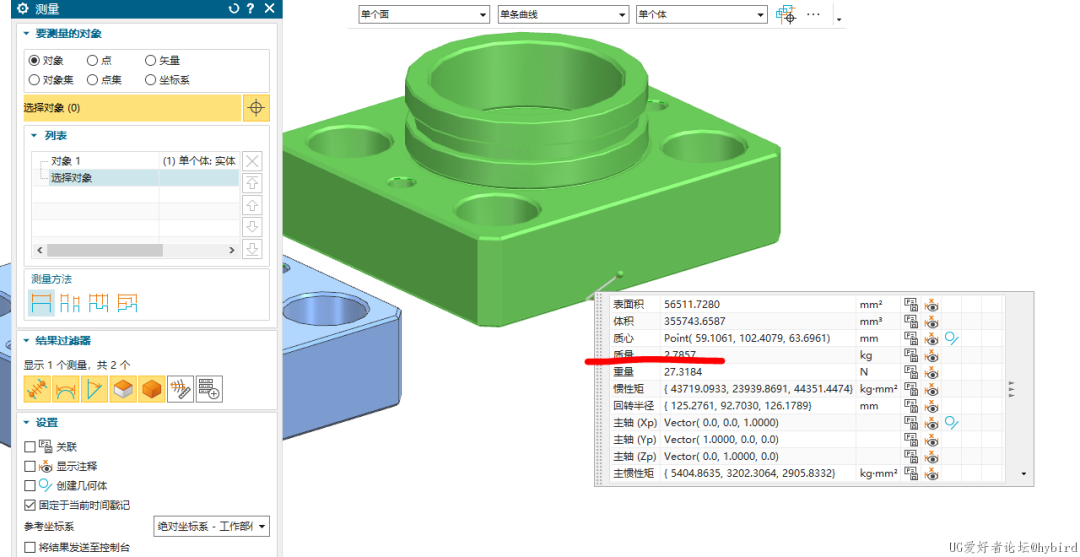
Task: Toggle annotation display for the 体积 row
Action: point(932,322)
